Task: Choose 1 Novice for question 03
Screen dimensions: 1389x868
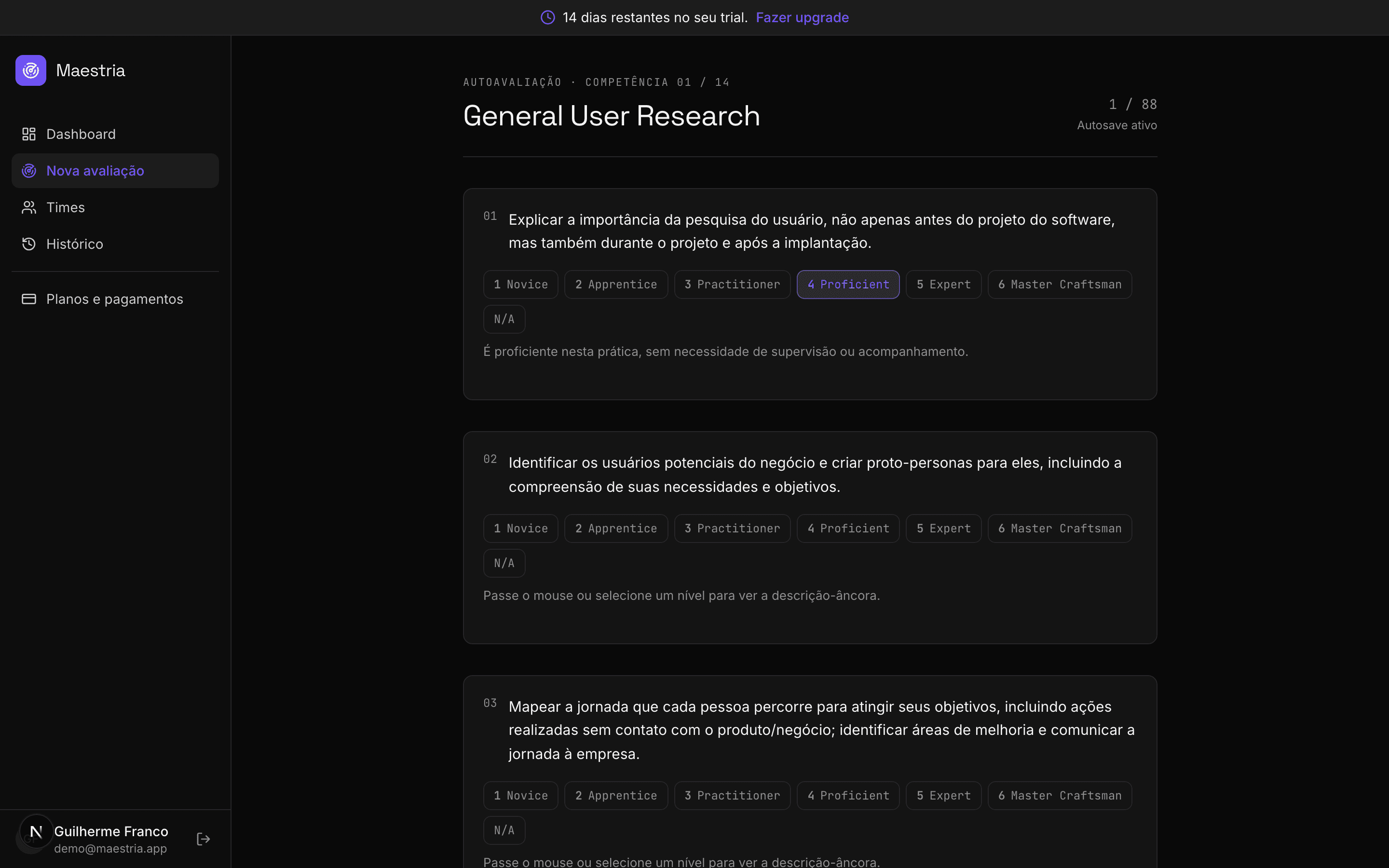Action: pyautogui.click(x=520, y=795)
